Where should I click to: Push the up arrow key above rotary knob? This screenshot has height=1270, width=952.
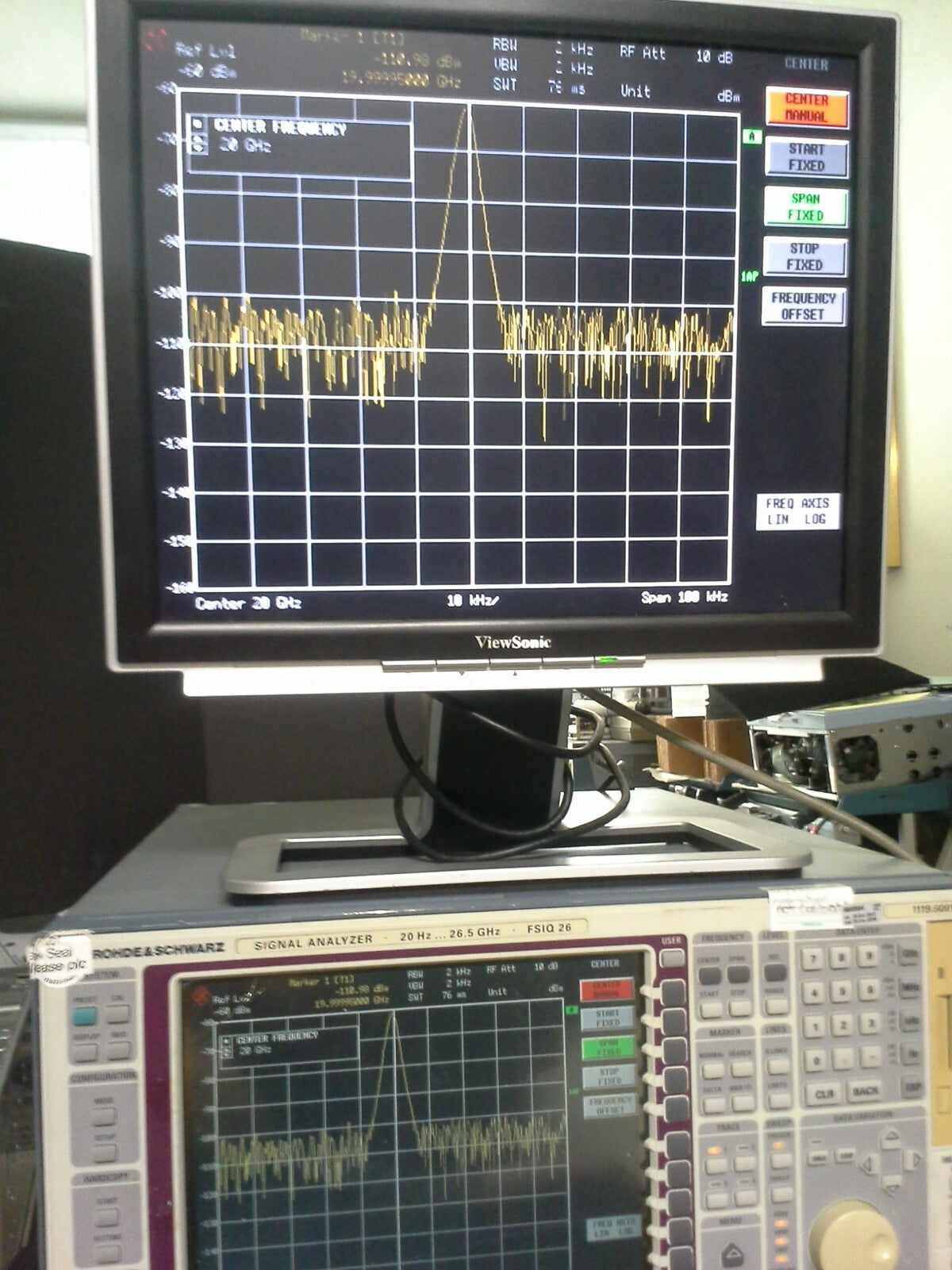click(890, 1137)
